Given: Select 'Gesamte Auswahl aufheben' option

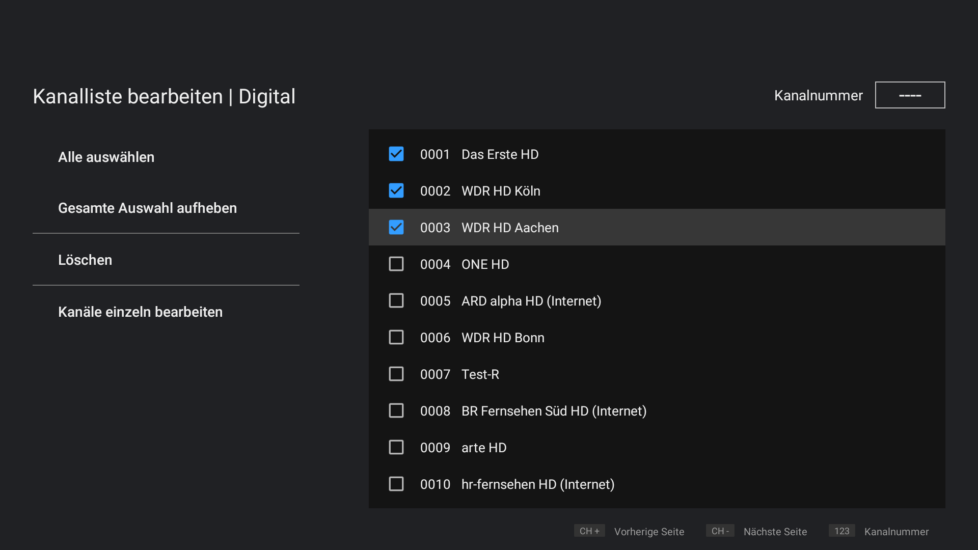Looking at the screenshot, I should (147, 208).
